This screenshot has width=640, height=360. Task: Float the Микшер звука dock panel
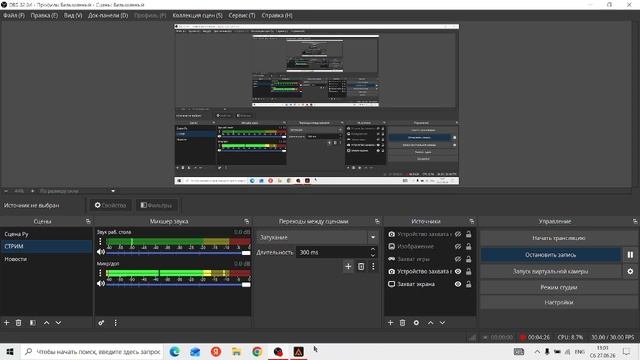(247, 221)
